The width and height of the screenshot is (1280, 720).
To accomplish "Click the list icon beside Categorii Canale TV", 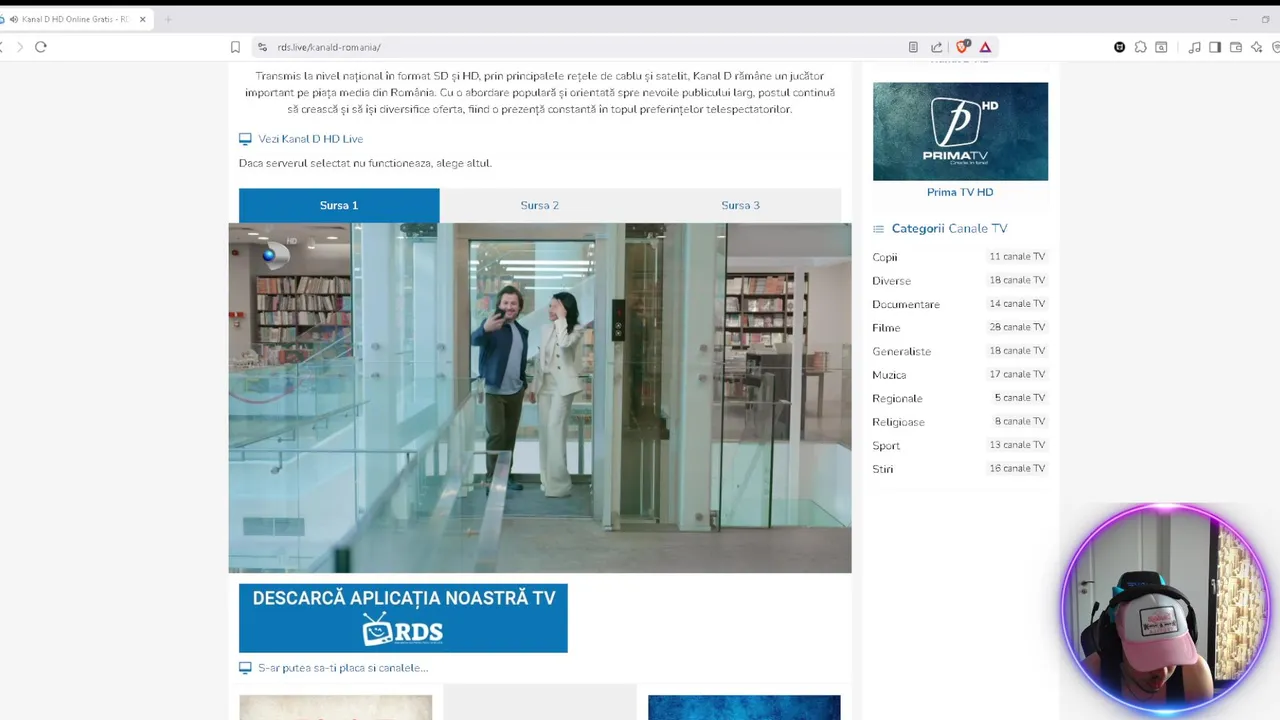I will 878,229.
